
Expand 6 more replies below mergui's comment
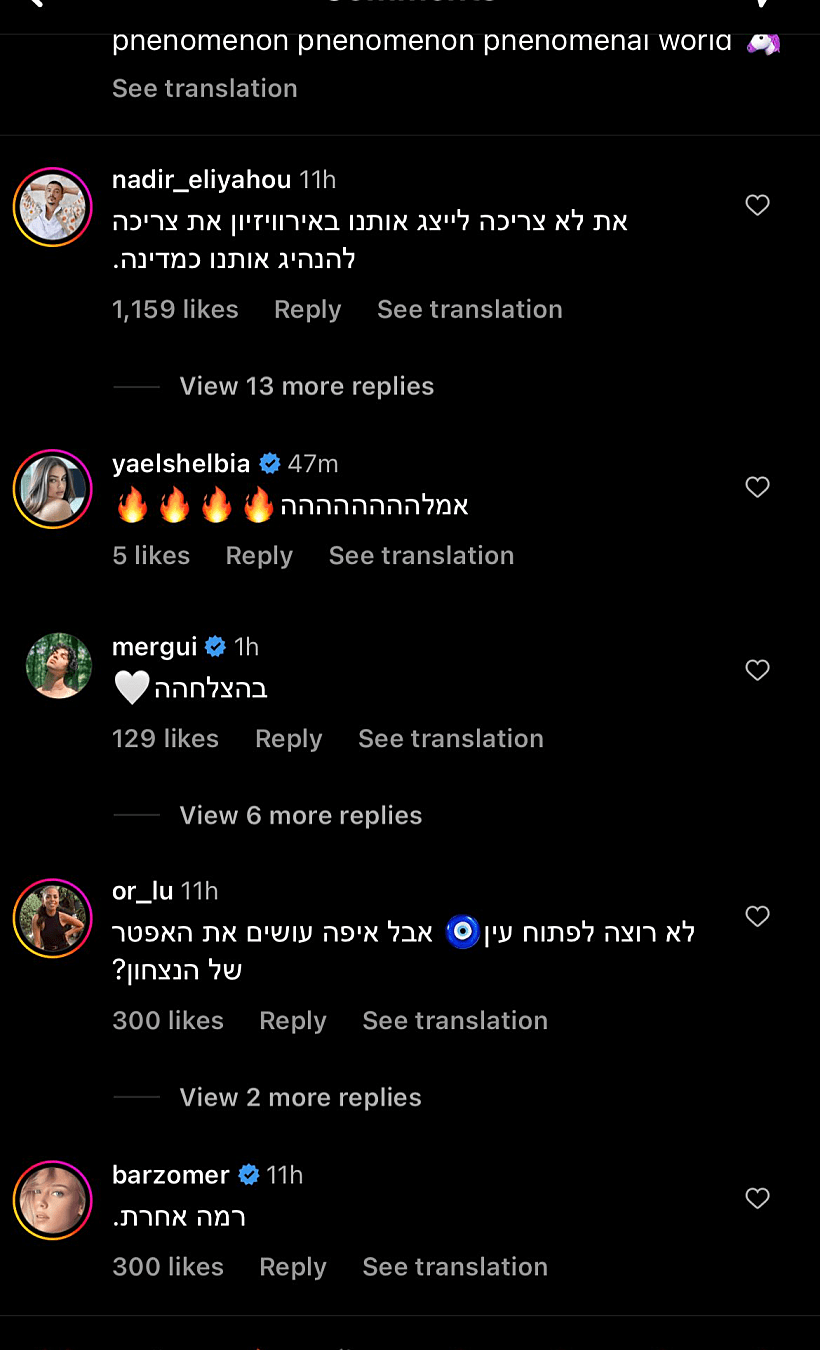click(300, 815)
